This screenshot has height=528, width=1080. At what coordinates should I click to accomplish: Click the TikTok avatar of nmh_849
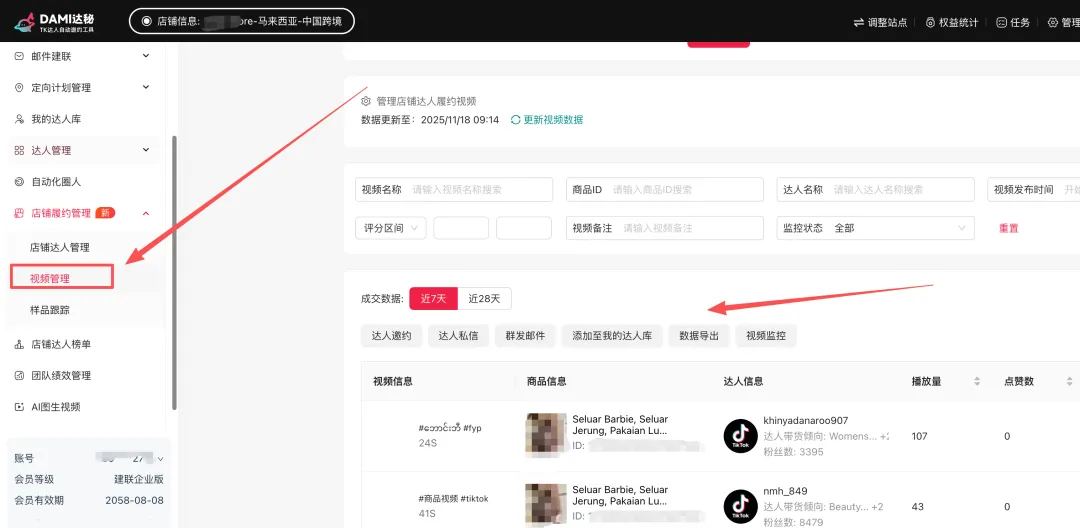point(740,507)
